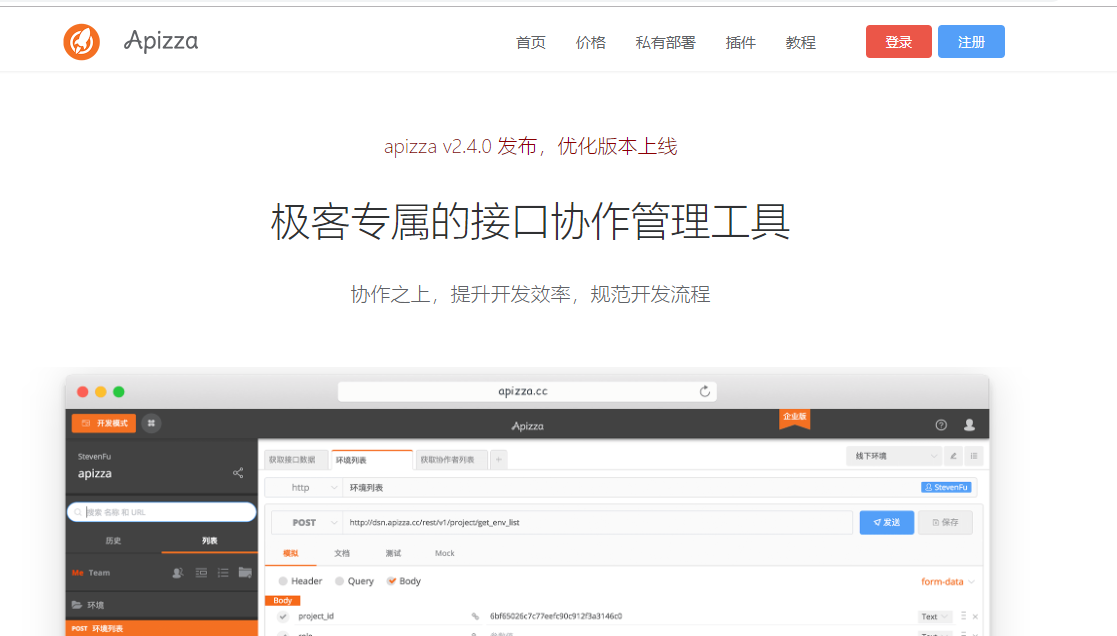This screenshot has width=1117, height=636.
Task: Select the POST 环境列表 sidebar entry
Action: coord(162,628)
